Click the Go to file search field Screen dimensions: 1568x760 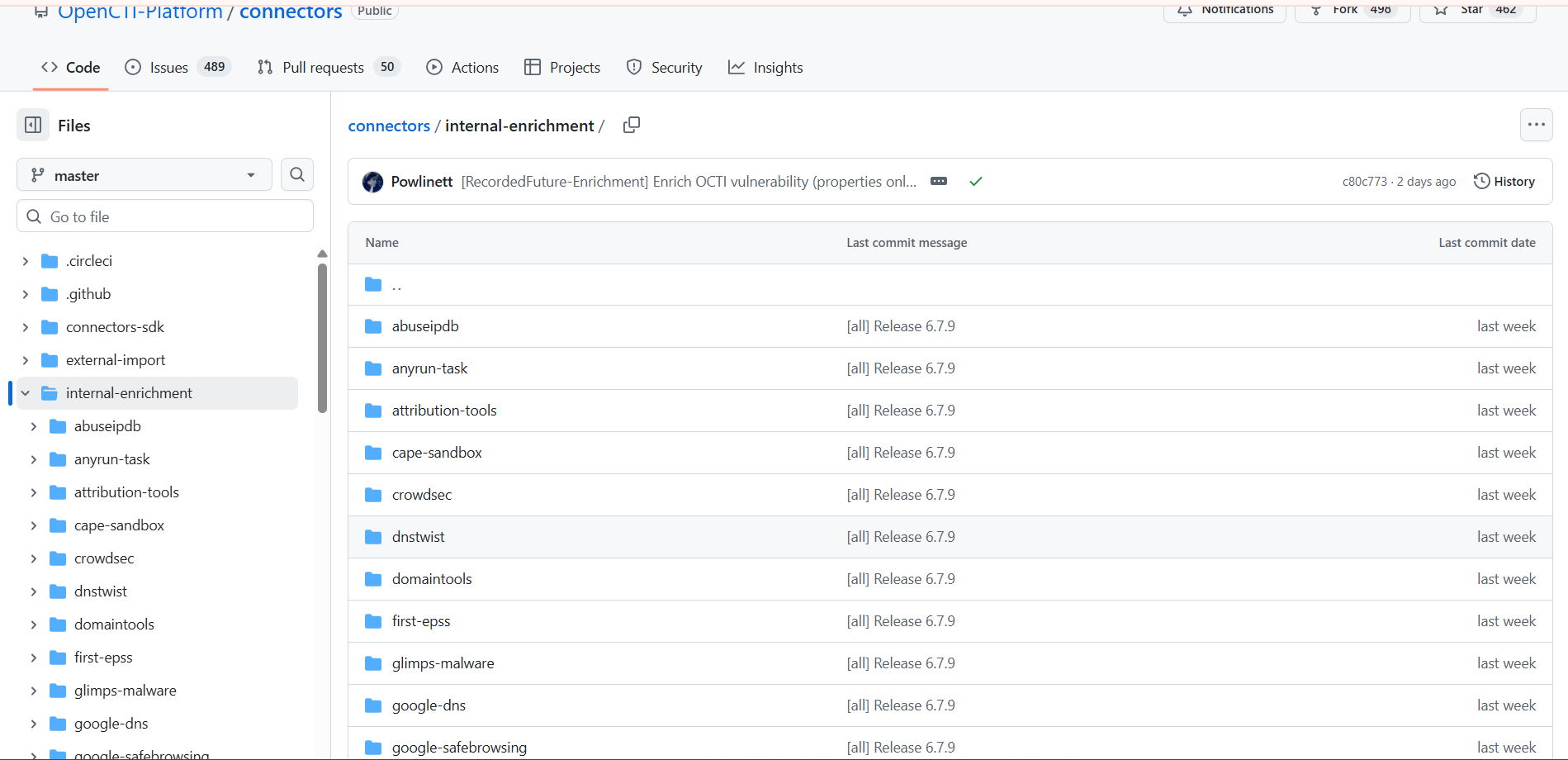point(165,216)
